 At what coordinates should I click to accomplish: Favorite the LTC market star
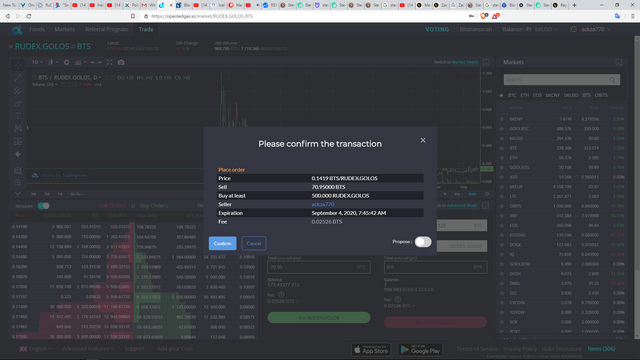click(502, 196)
